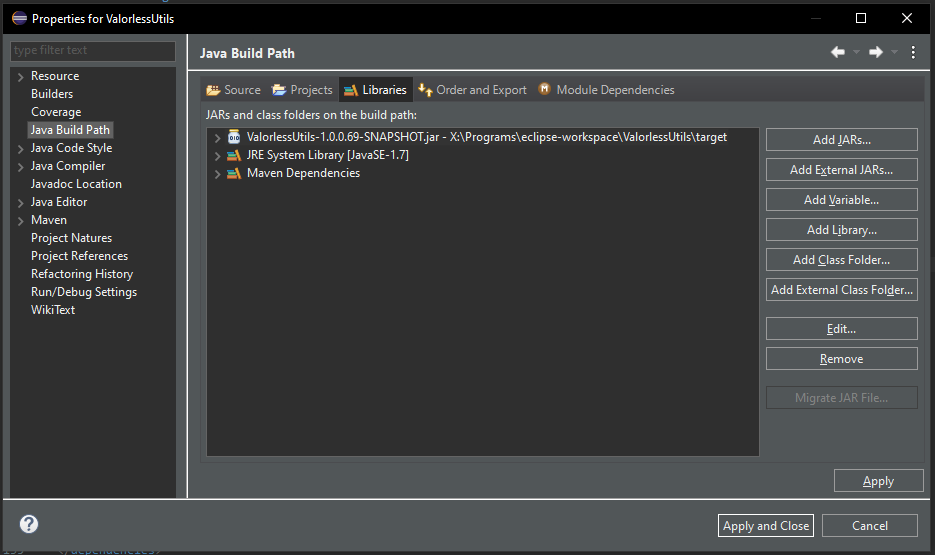This screenshot has height=555, width=935.
Task: Select WikiText tree item
Action: [x=53, y=310]
